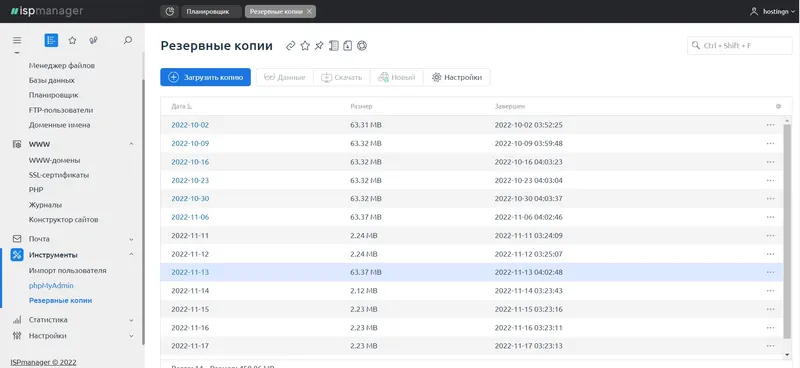Click the export file icon beside title
The width and height of the screenshot is (800, 368).
348,46
